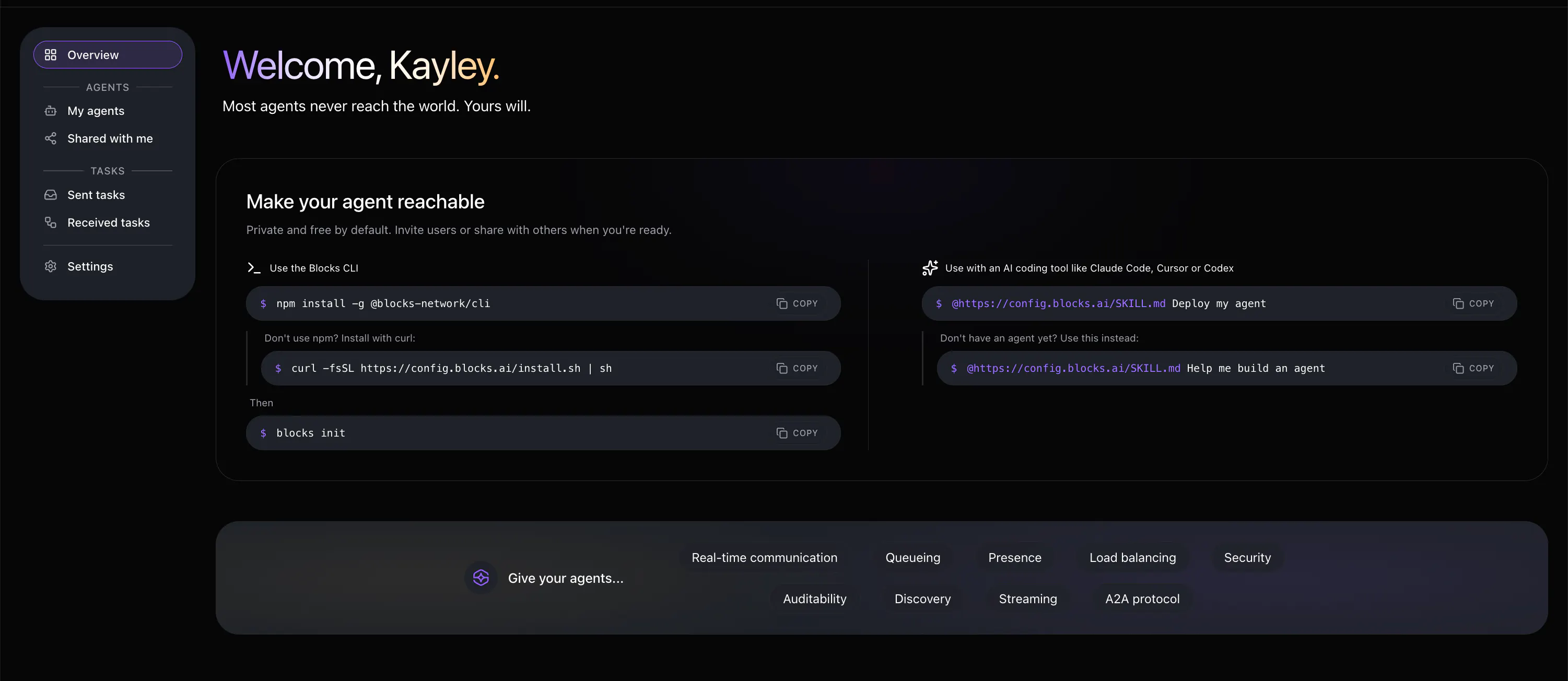Click the SKILL.md link in Deploy my agent row
Image resolution: width=1568 pixels, height=681 pixels.
click(1059, 303)
